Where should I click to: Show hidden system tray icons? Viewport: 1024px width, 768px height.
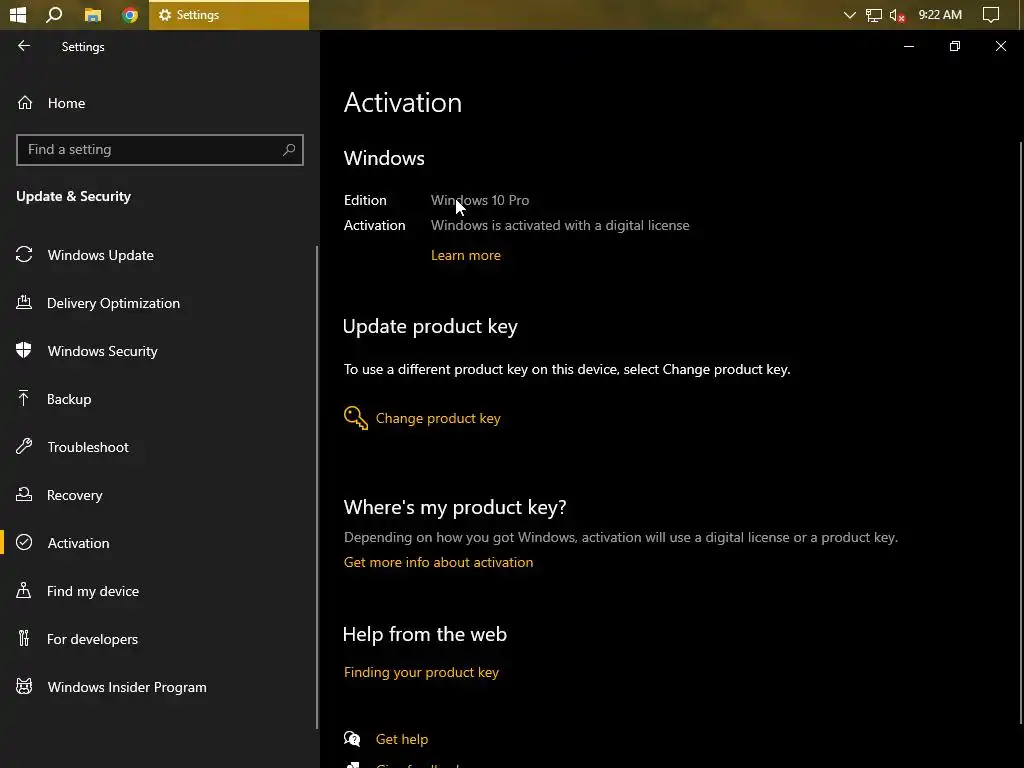(x=849, y=14)
